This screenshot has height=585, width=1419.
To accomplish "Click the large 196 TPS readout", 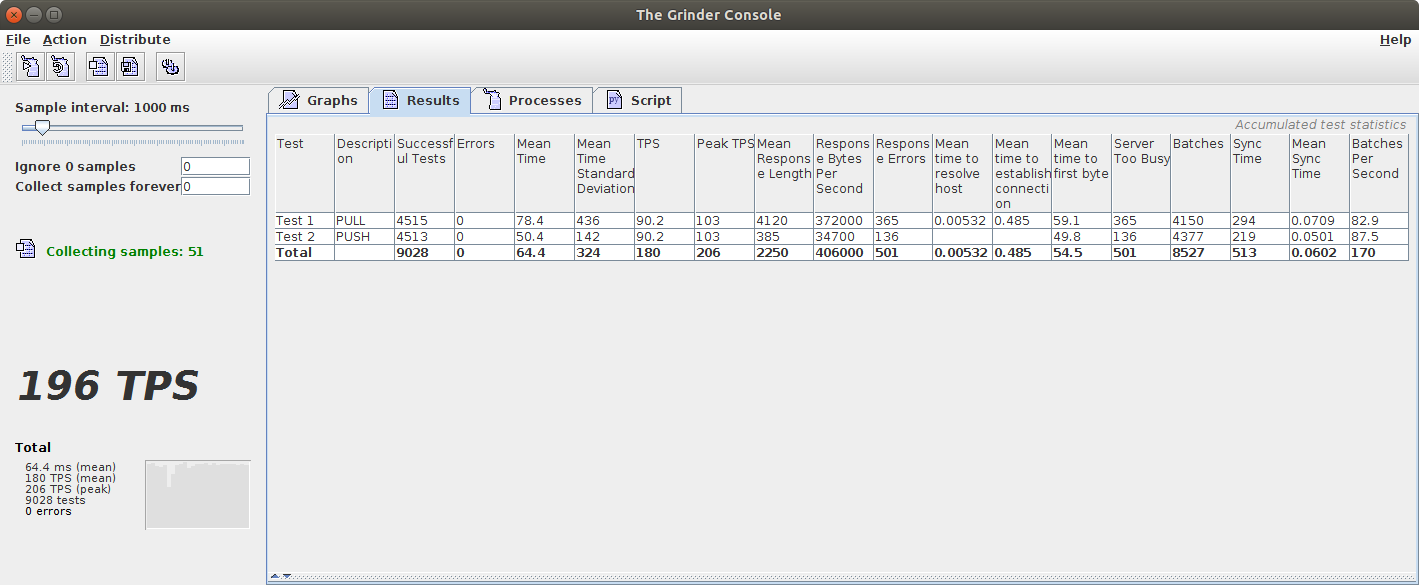I will [108, 386].
